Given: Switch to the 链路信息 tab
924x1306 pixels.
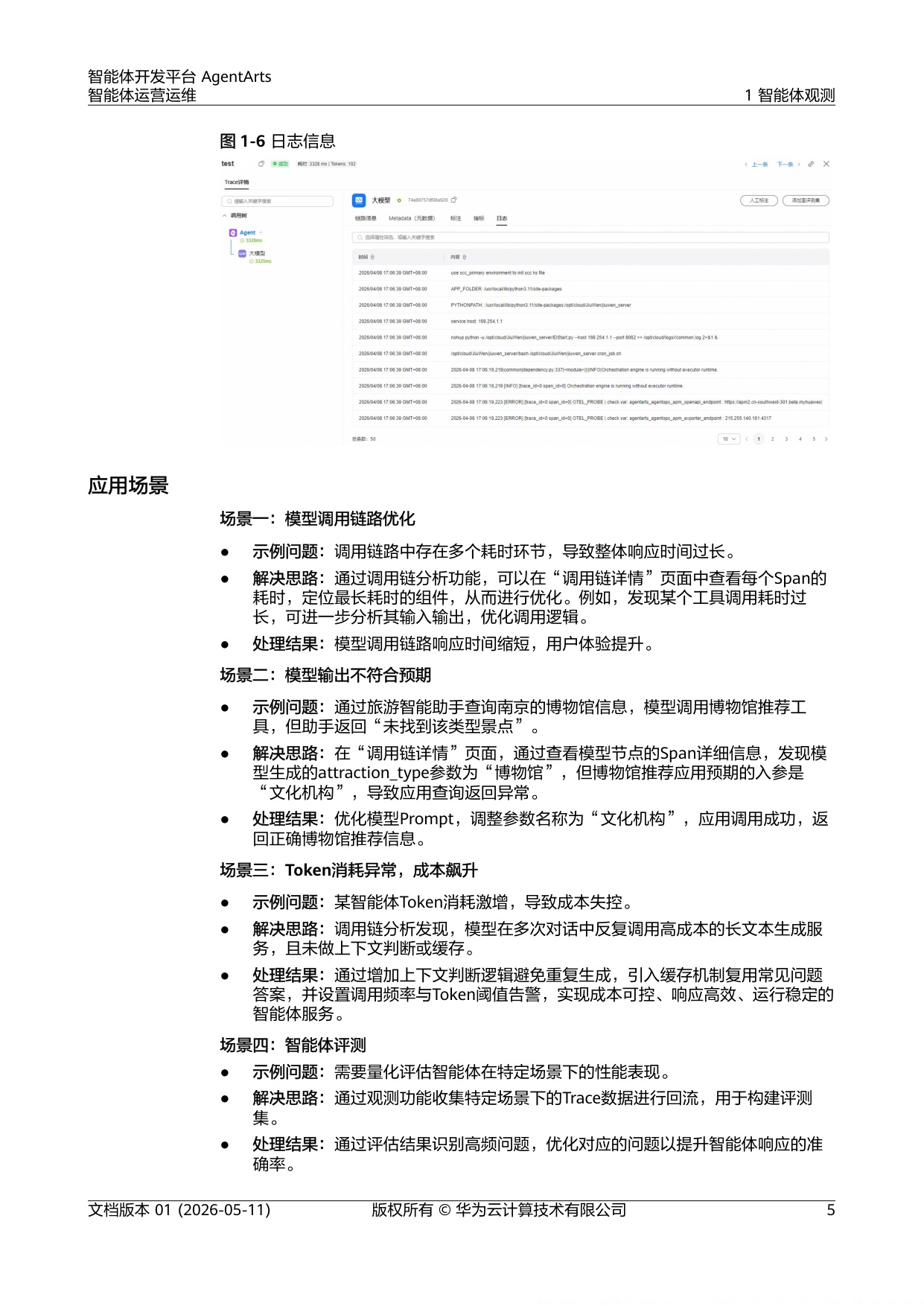Looking at the screenshot, I should (366, 219).
